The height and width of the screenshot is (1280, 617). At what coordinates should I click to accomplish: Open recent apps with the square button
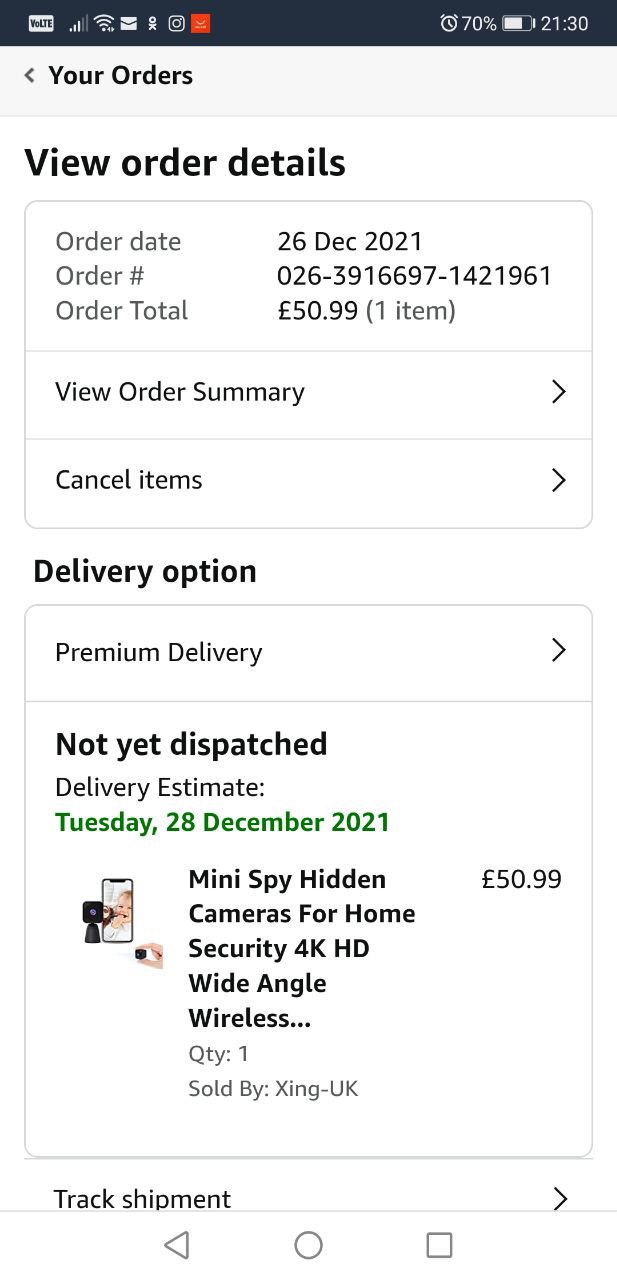click(x=439, y=1245)
